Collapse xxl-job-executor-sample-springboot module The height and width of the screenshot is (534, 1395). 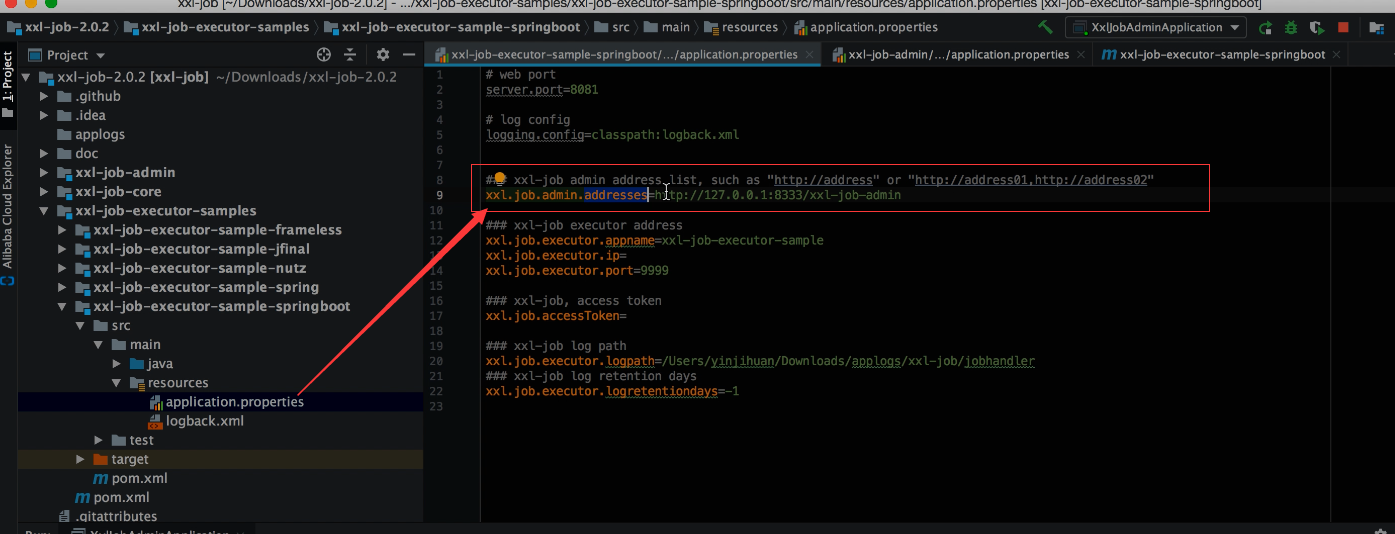pos(62,307)
